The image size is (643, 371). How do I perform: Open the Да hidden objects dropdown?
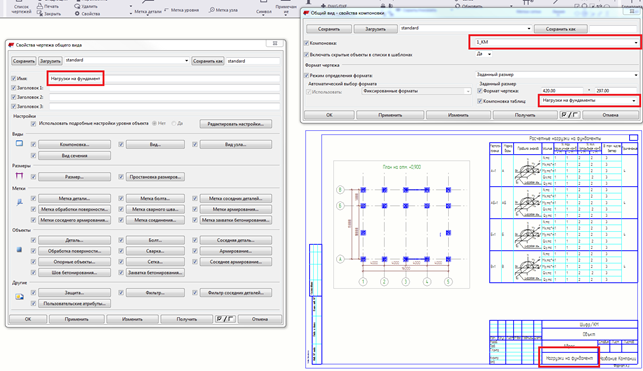[x=483, y=54]
